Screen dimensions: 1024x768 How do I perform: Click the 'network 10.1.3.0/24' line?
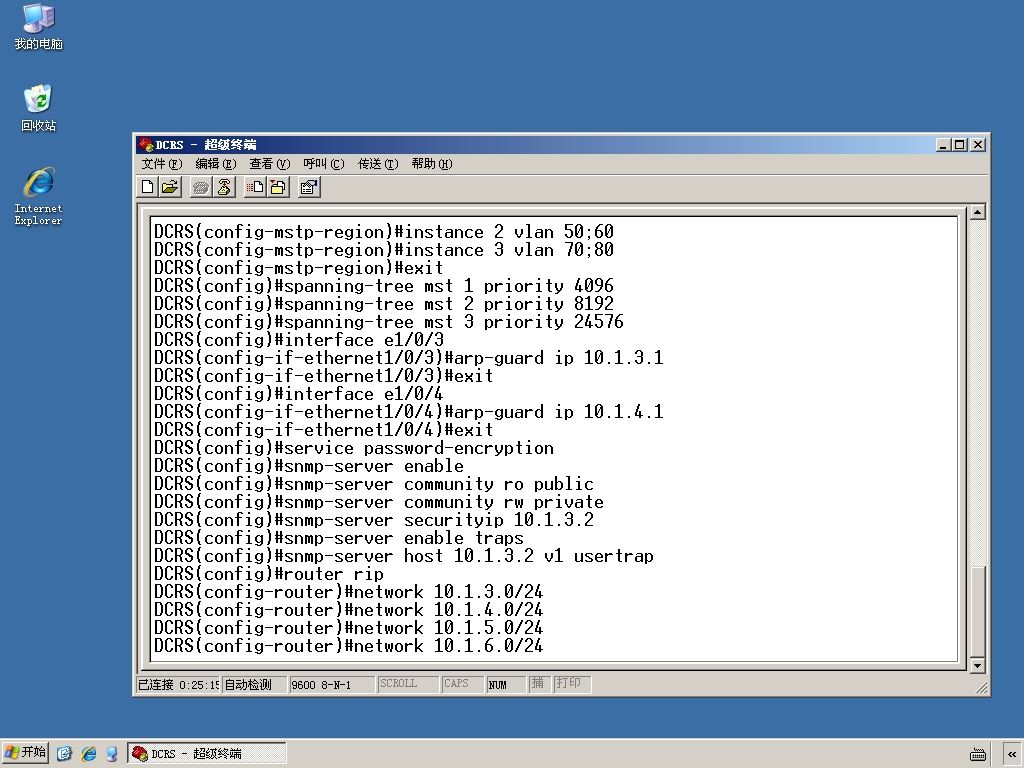349,592
